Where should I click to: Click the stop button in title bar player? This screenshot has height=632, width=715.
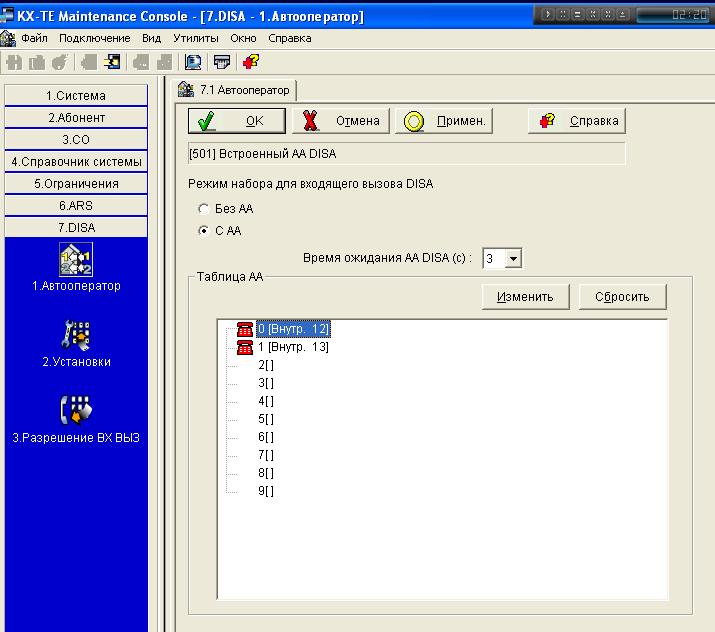click(577, 15)
